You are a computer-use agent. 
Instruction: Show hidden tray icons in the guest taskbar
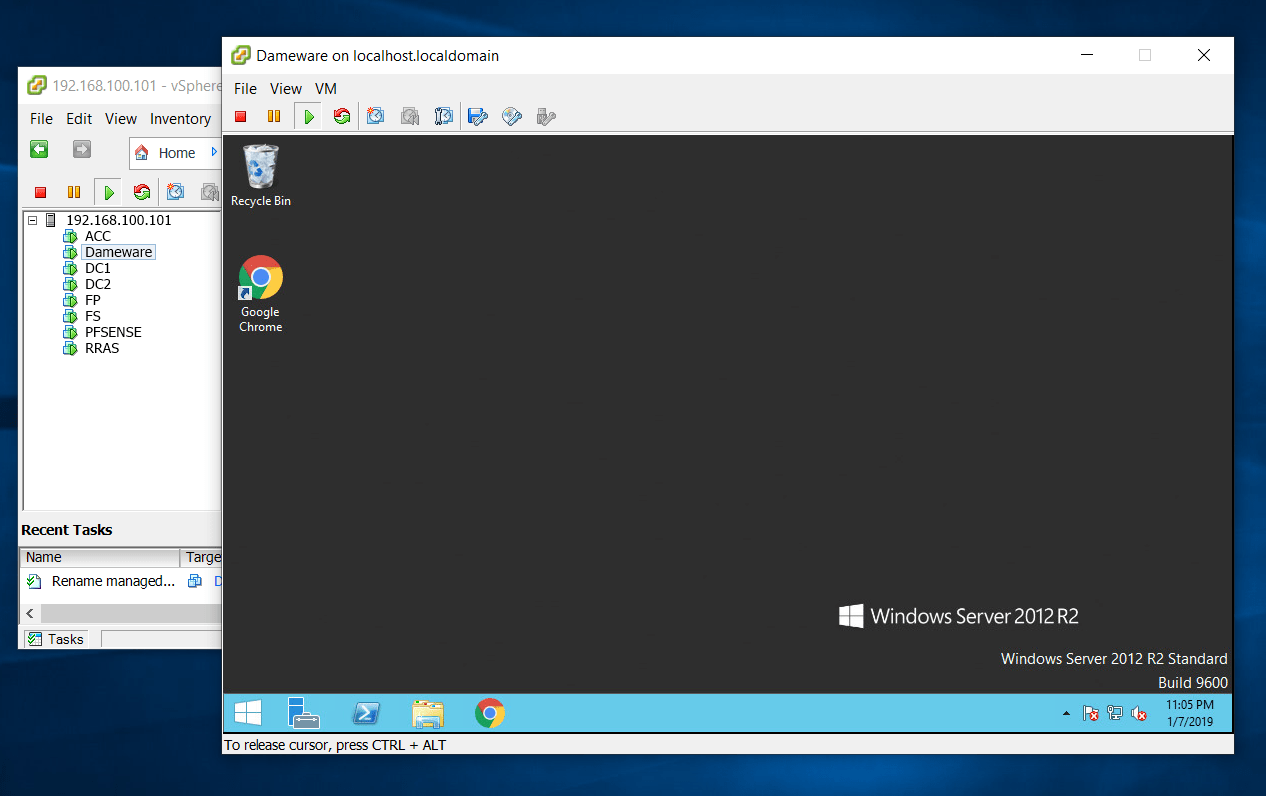tap(1066, 714)
